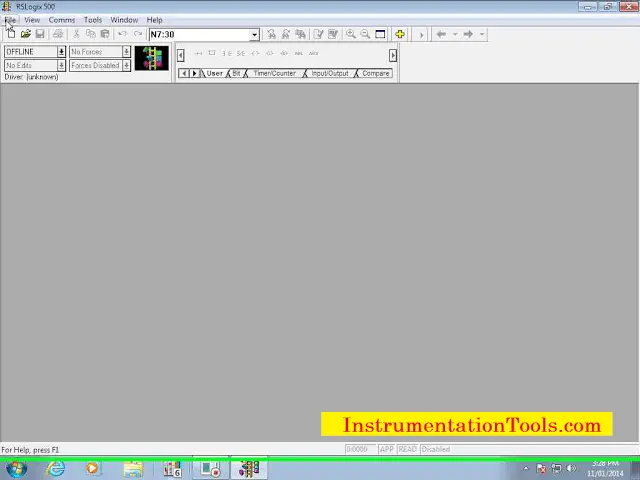Click inside the N7:30 address field

click(x=199, y=35)
